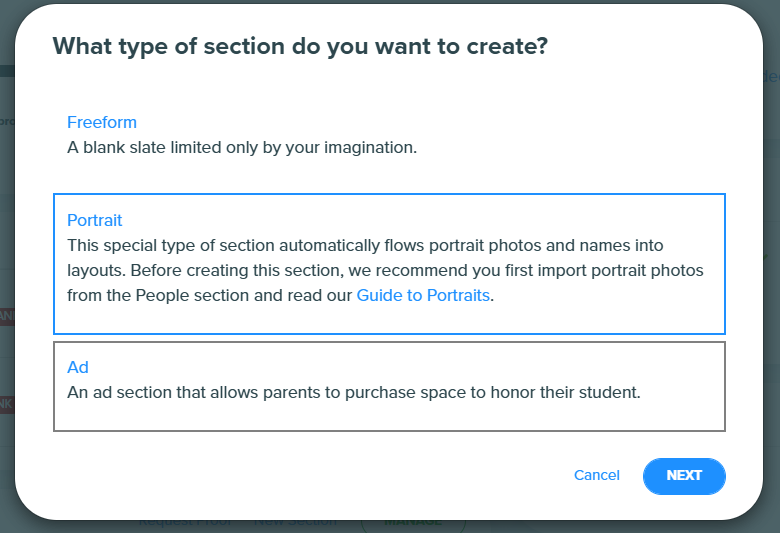
Task: Cancel the section creation dialog
Action: [596, 475]
